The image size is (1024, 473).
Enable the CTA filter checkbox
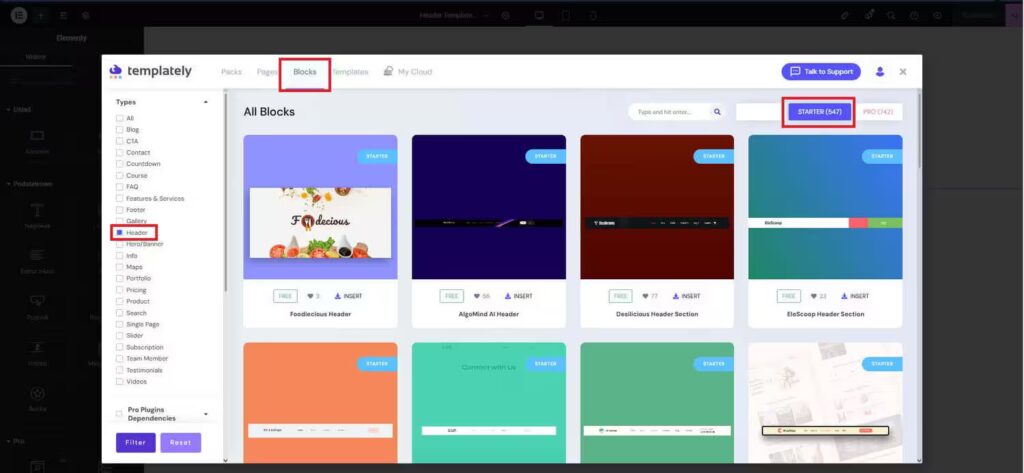point(120,141)
